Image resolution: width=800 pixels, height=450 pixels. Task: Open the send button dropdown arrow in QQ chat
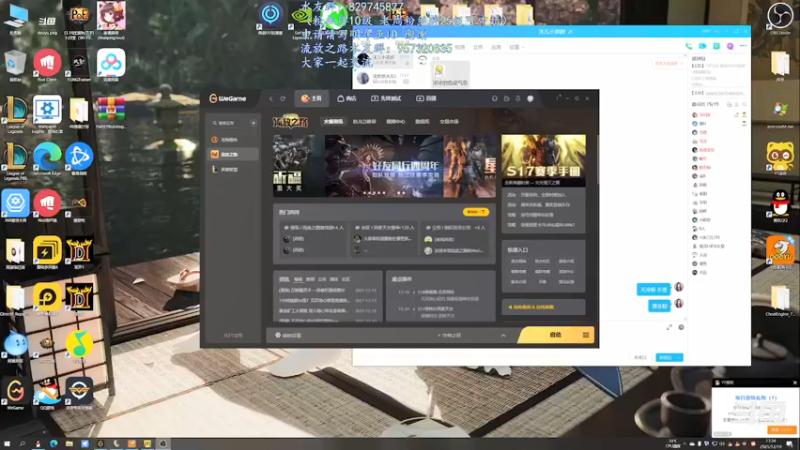click(x=679, y=358)
